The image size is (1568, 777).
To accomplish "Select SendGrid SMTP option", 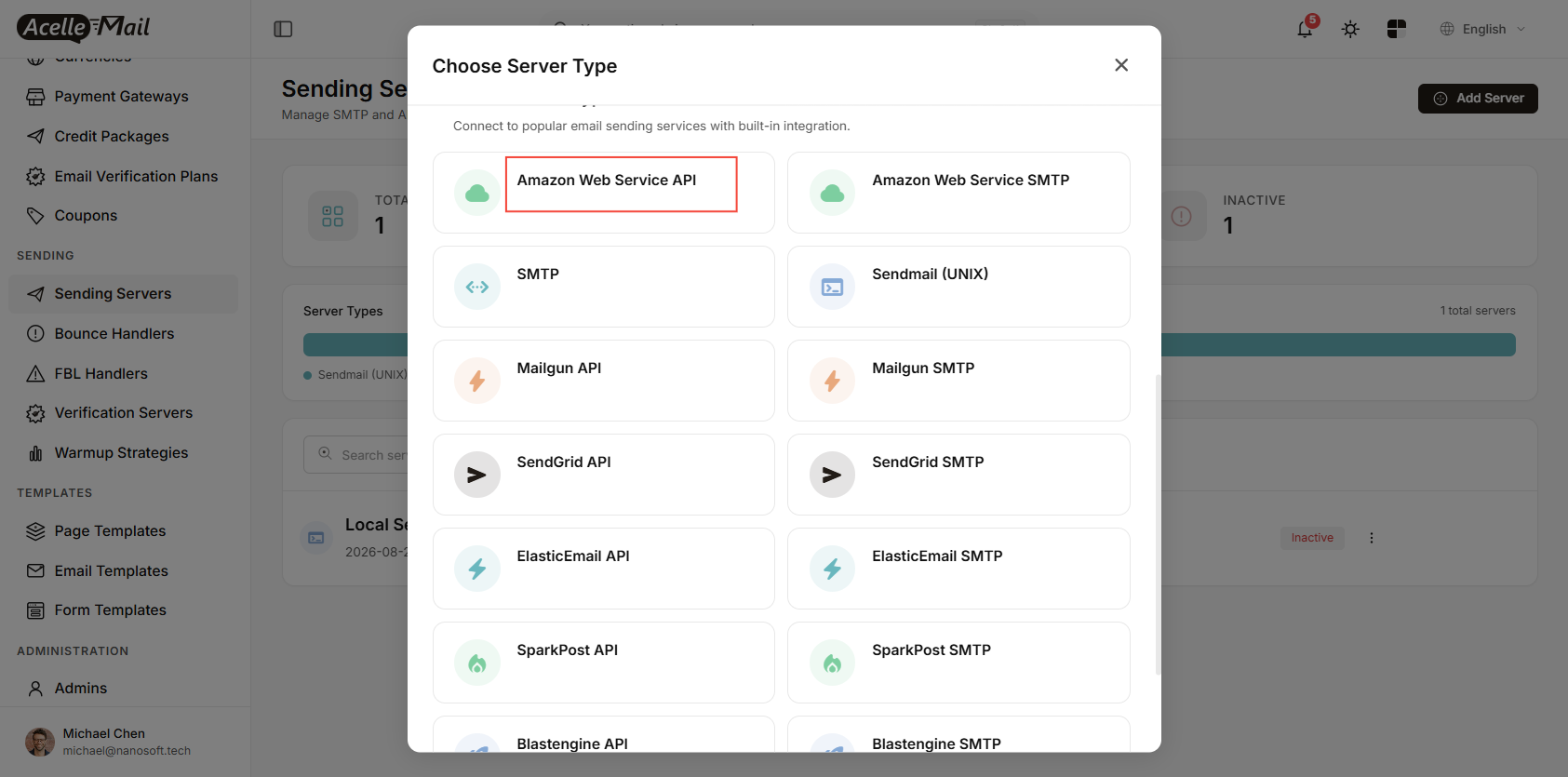I will (958, 475).
